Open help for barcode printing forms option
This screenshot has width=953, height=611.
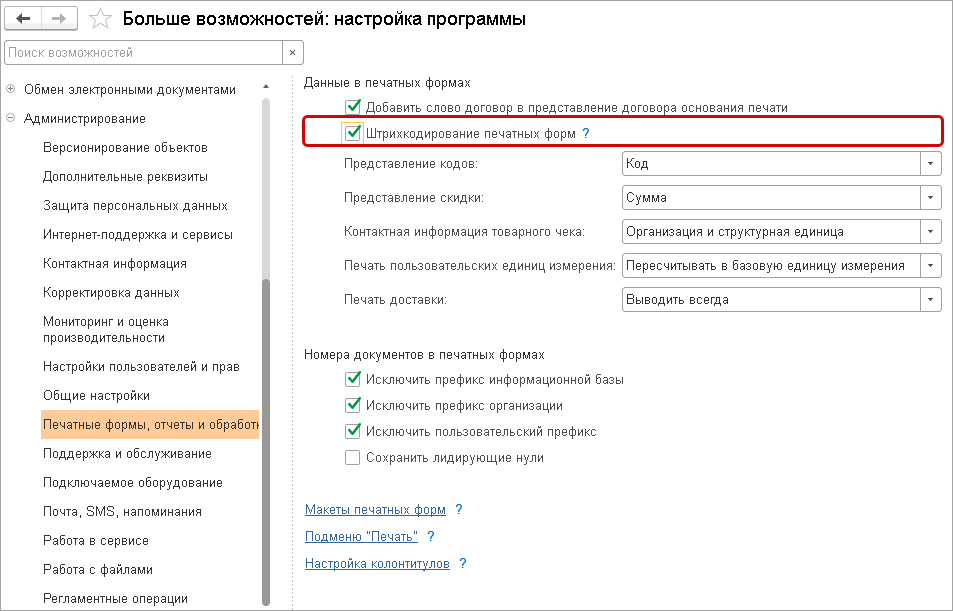586,133
